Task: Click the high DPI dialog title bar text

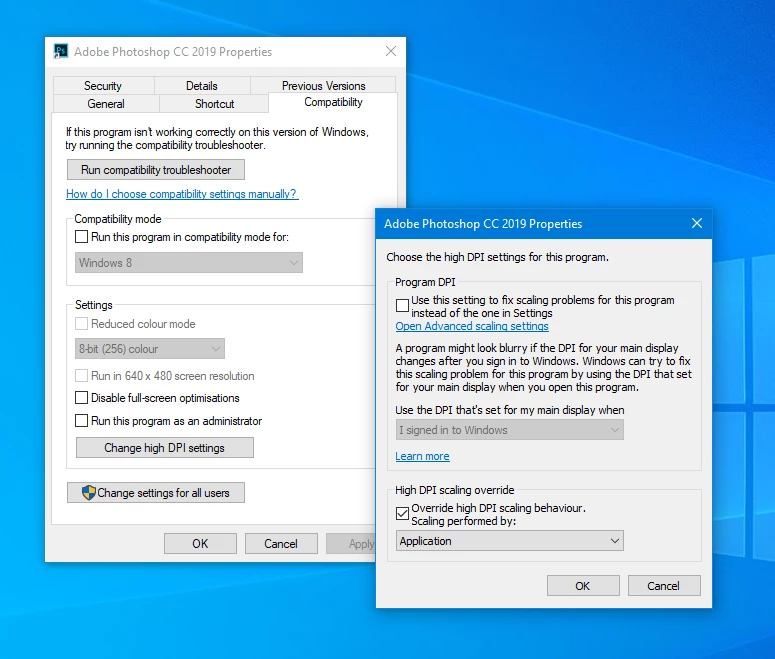Action: coord(483,224)
